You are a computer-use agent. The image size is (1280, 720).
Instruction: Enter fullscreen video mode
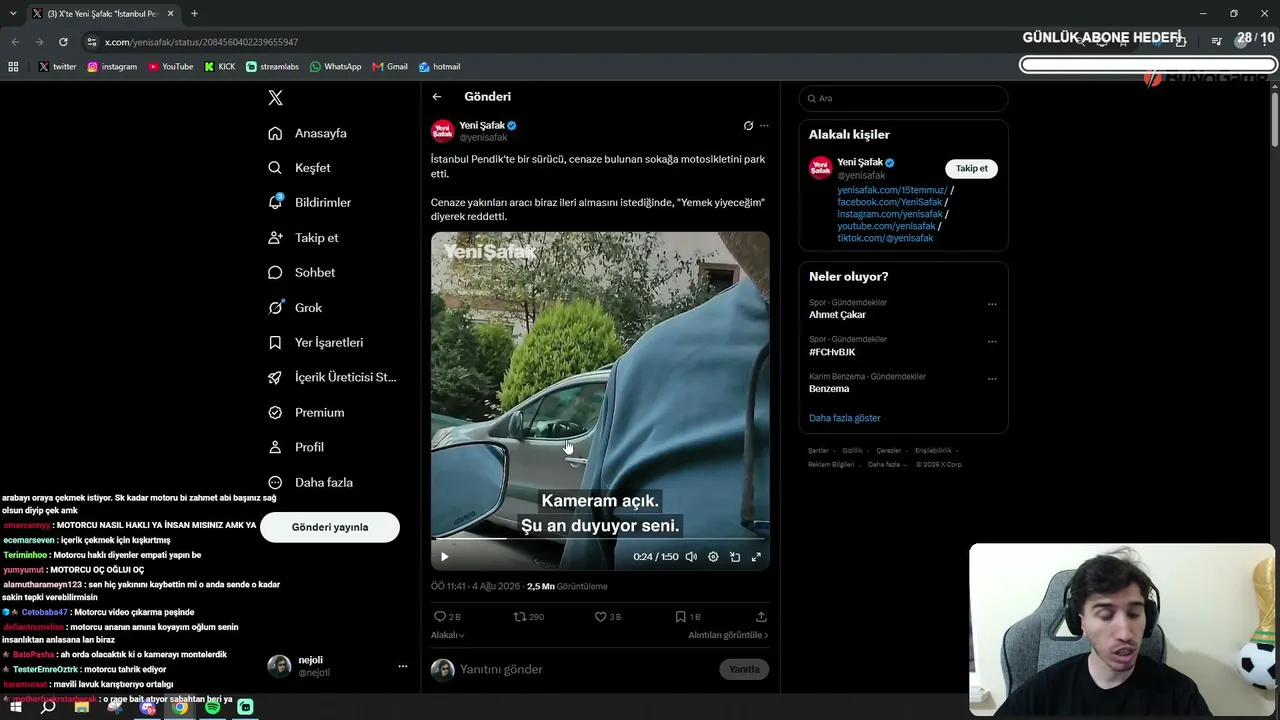(x=756, y=557)
